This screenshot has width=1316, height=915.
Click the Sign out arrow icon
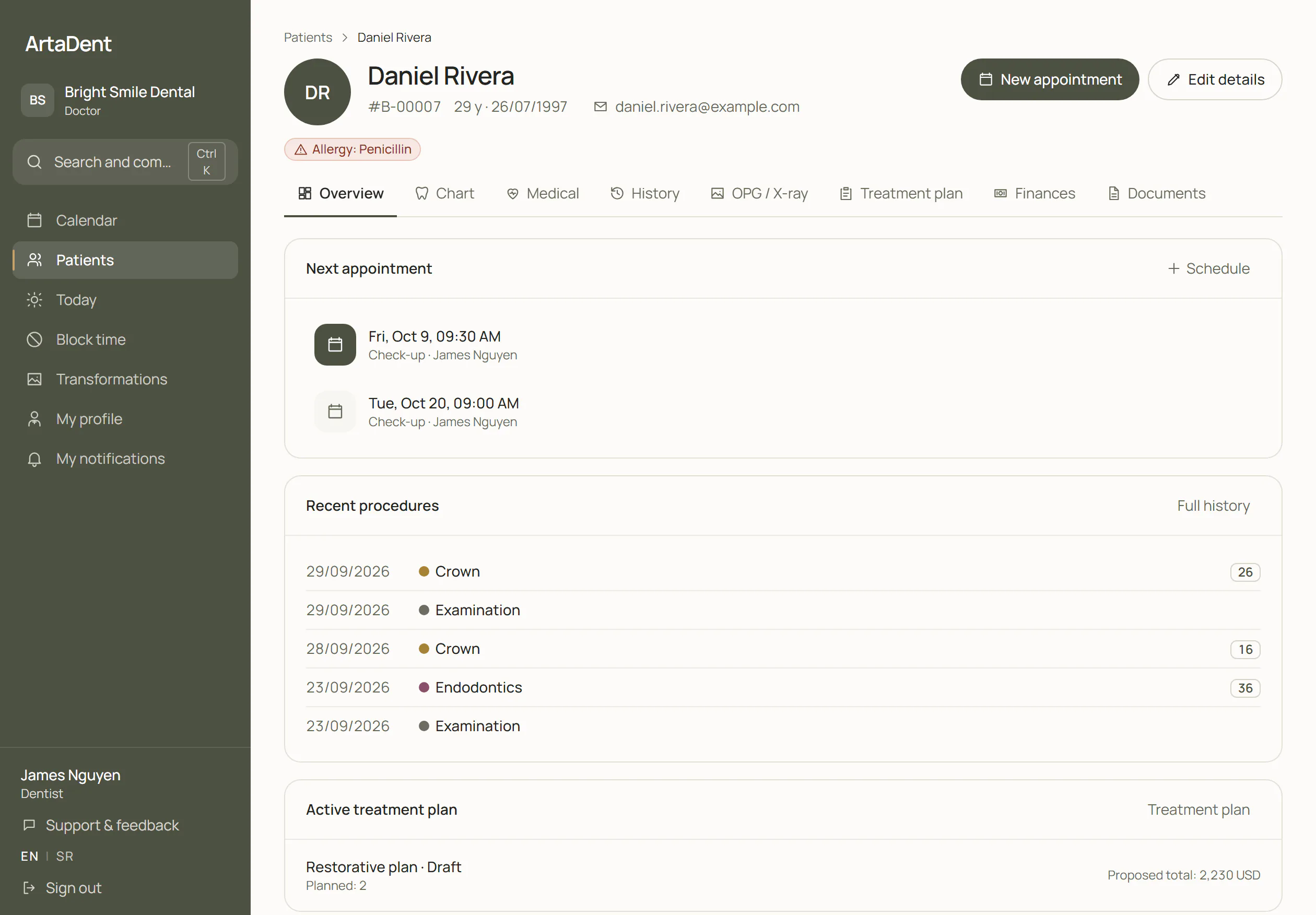click(29, 887)
